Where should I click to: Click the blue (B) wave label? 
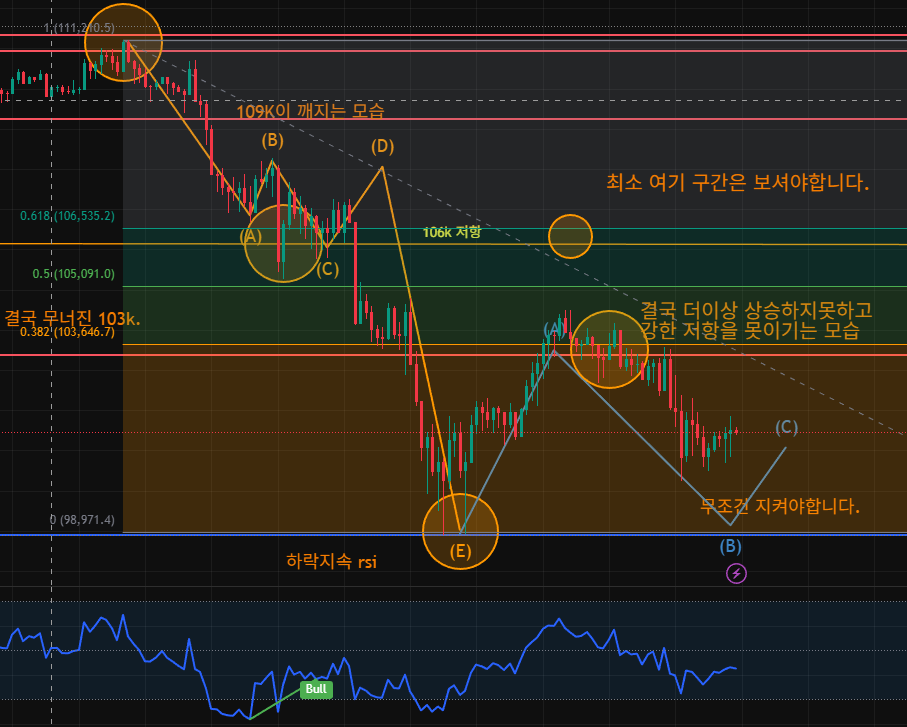(x=731, y=546)
